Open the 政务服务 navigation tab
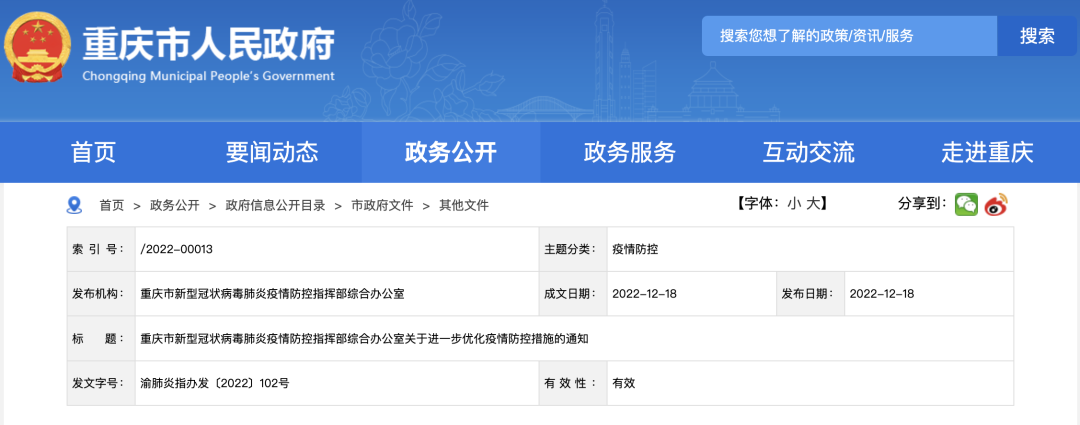 tap(630, 152)
